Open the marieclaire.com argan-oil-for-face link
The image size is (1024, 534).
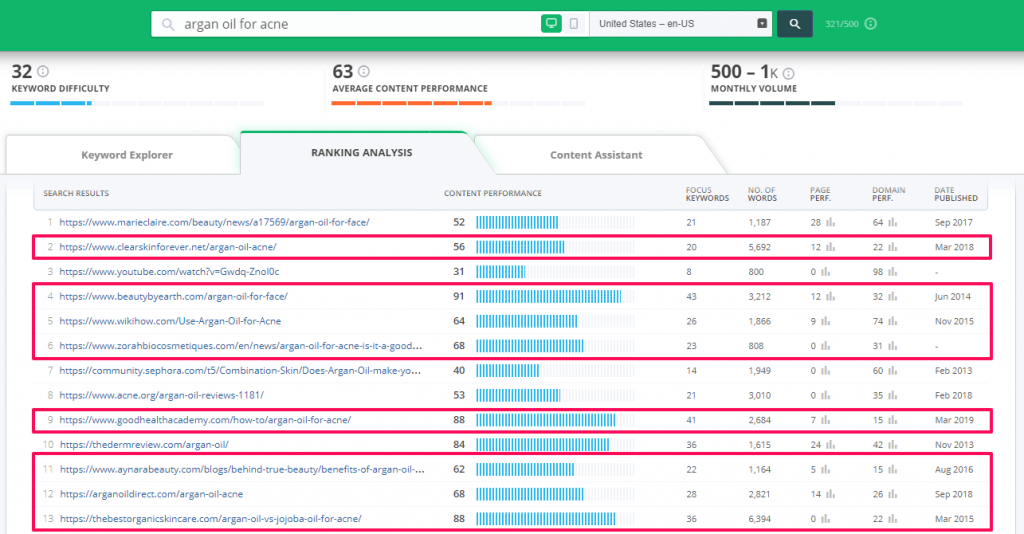[214, 223]
